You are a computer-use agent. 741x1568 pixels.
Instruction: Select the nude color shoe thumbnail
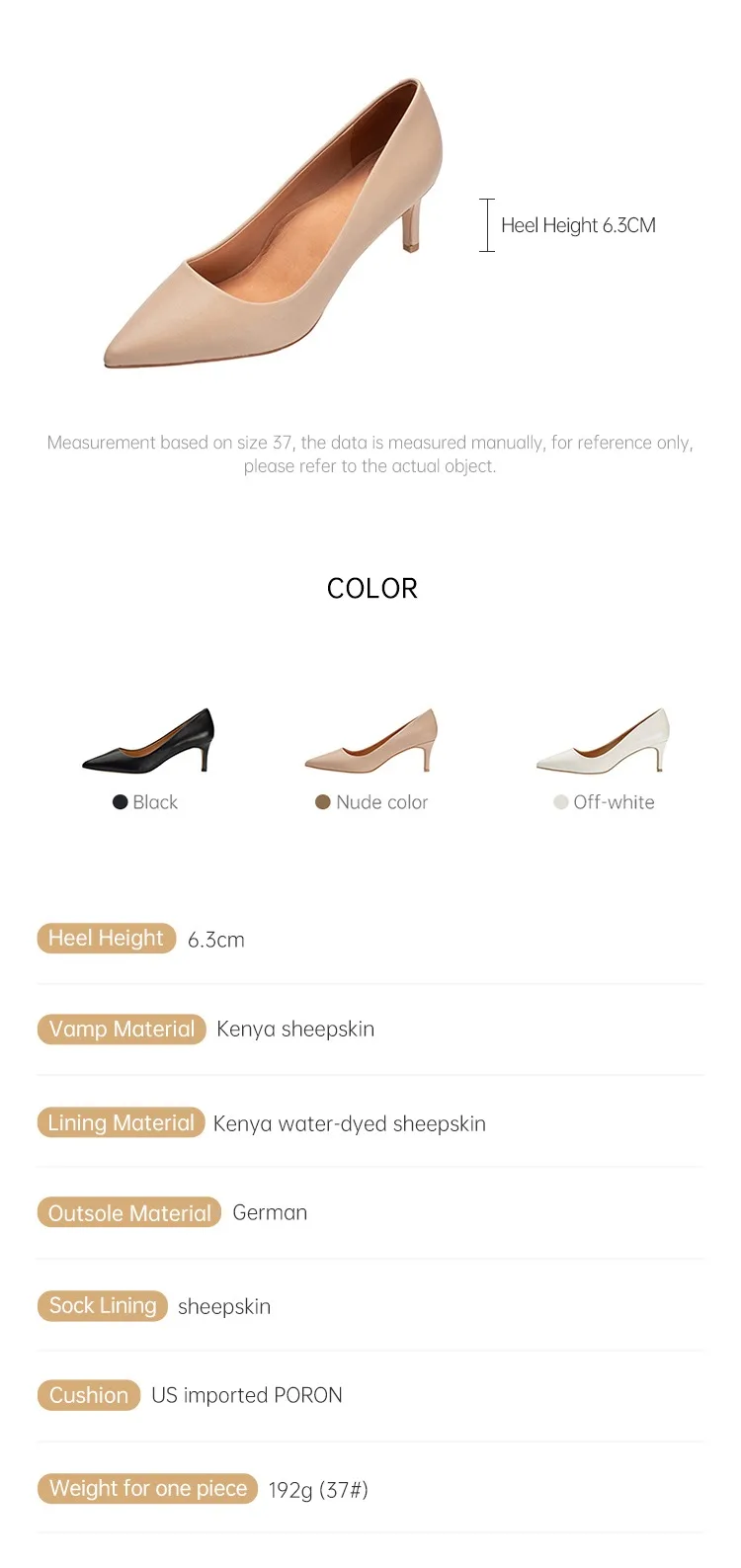[x=371, y=741]
